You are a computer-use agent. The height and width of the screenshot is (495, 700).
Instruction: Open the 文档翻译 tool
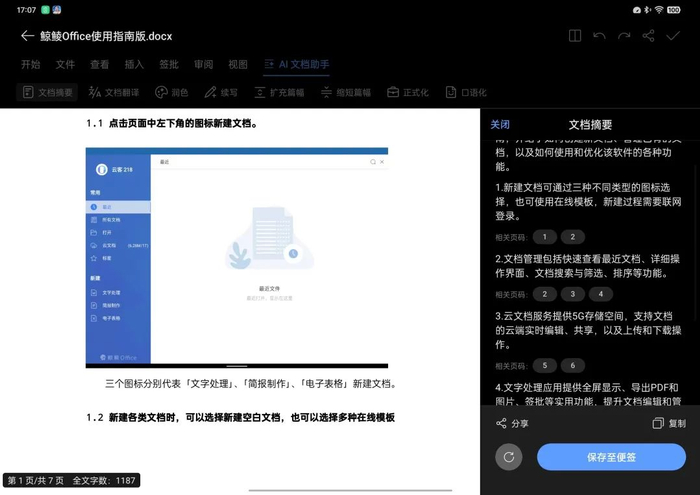[x=114, y=92]
